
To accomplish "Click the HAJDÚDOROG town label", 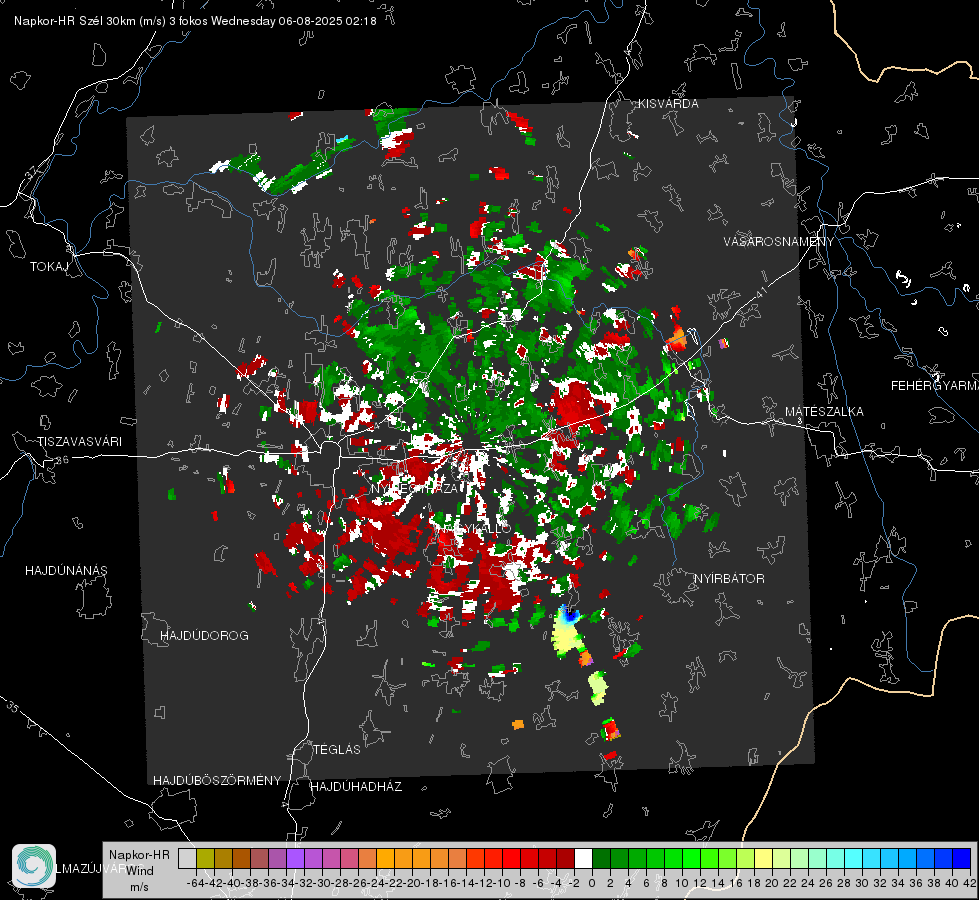I will [x=204, y=636].
